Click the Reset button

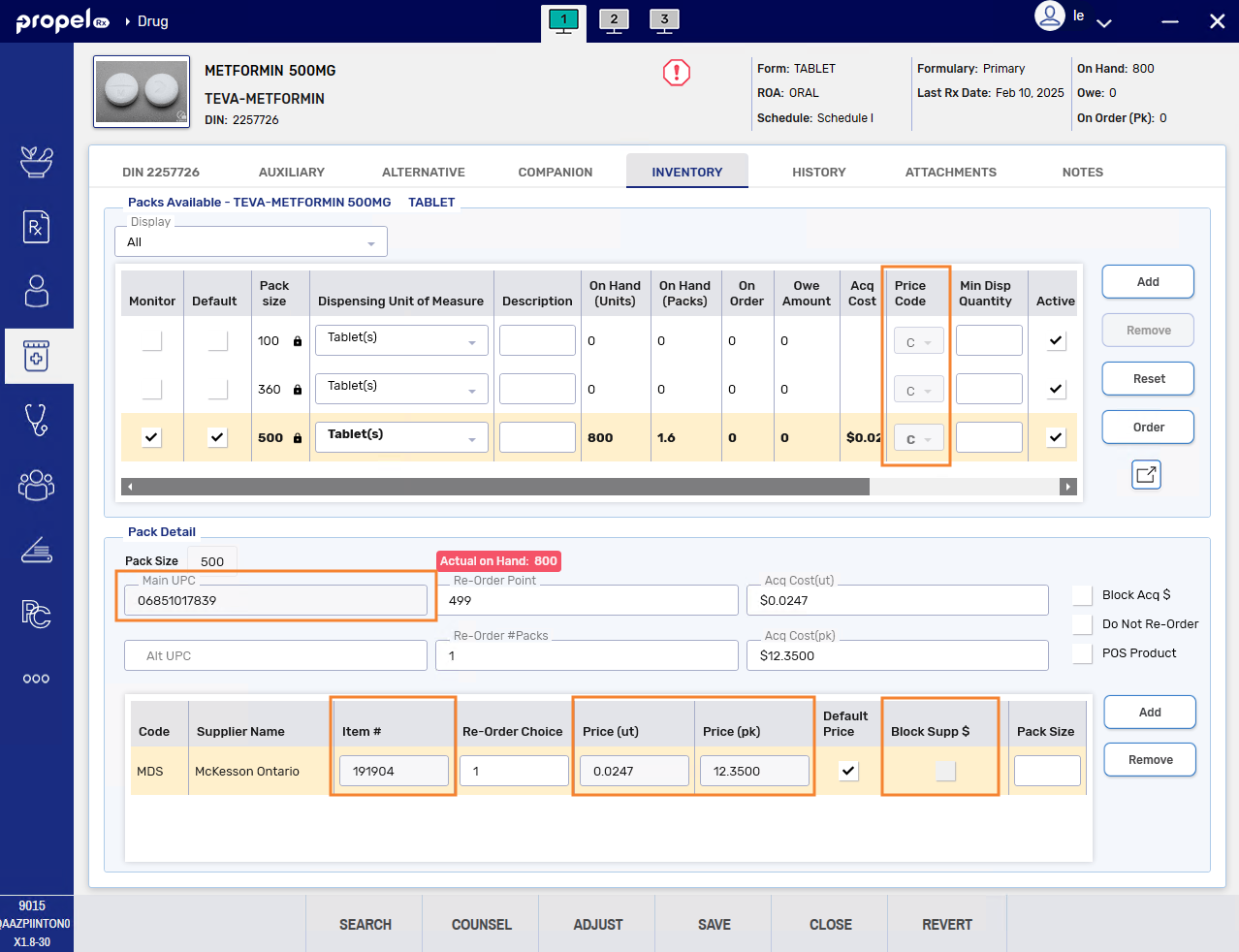[x=1148, y=378]
